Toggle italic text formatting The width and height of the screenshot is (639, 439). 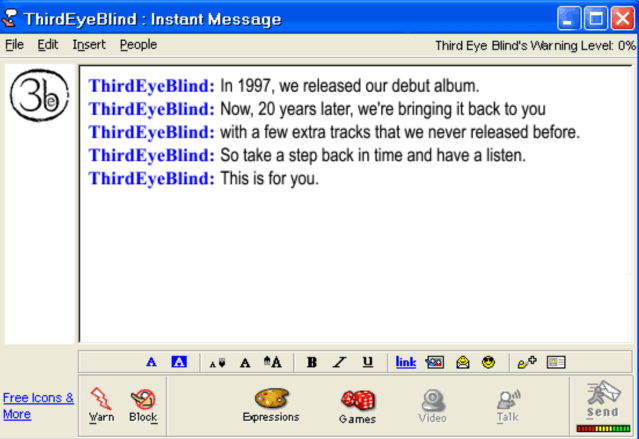(x=339, y=362)
